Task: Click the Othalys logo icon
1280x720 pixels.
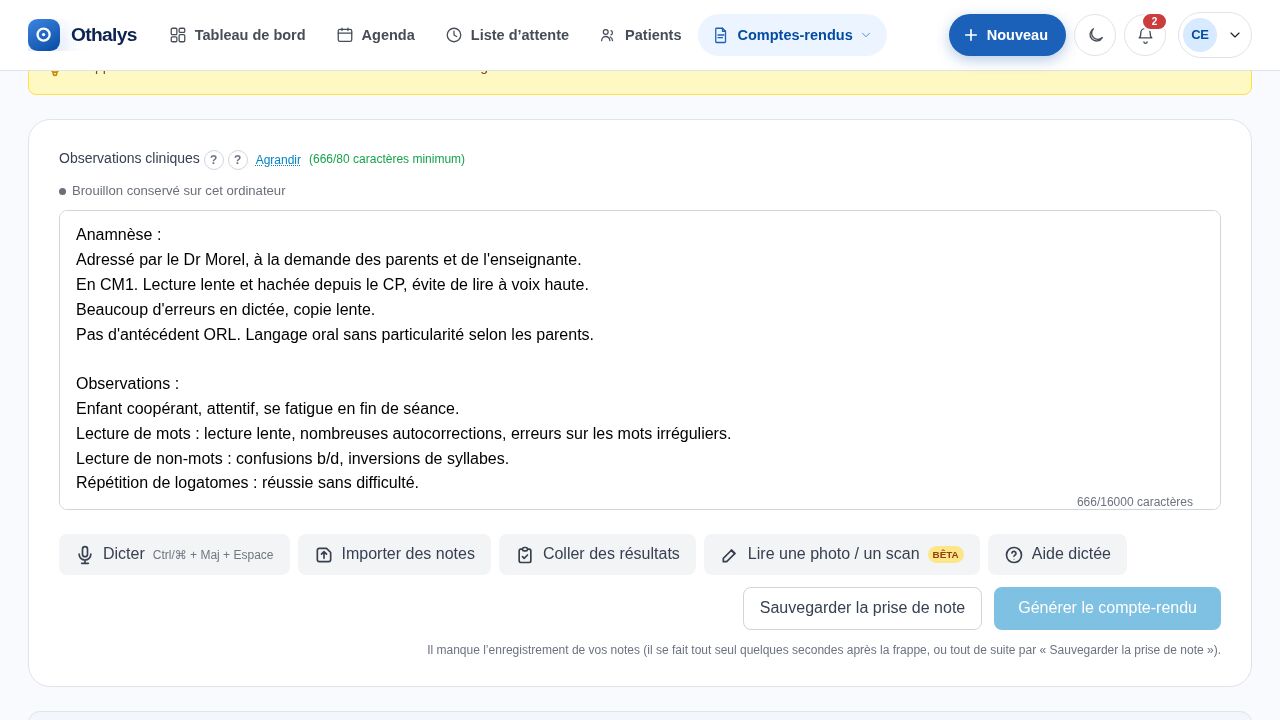Action: coord(44,35)
